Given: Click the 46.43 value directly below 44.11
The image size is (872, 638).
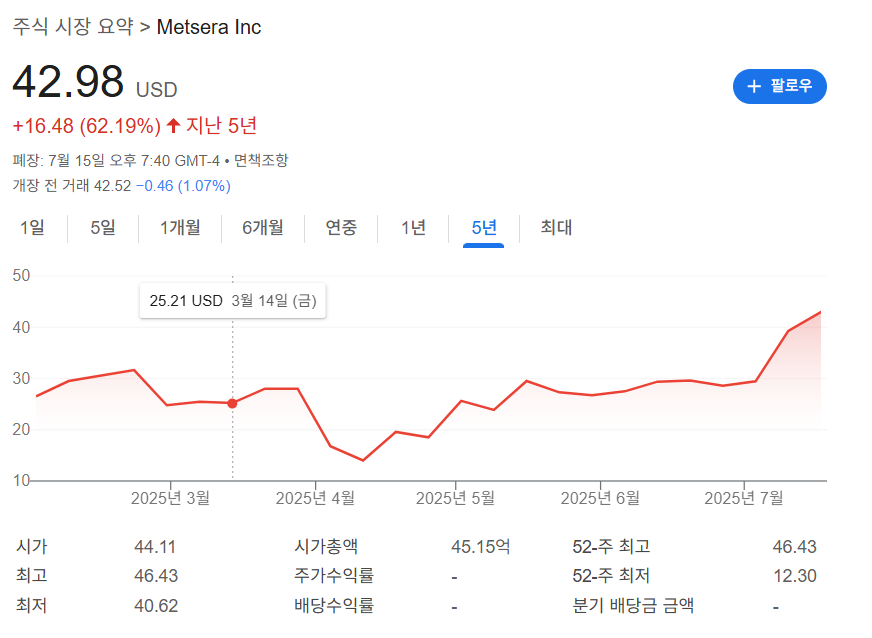Looking at the screenshot, I should tap(156, 576).
